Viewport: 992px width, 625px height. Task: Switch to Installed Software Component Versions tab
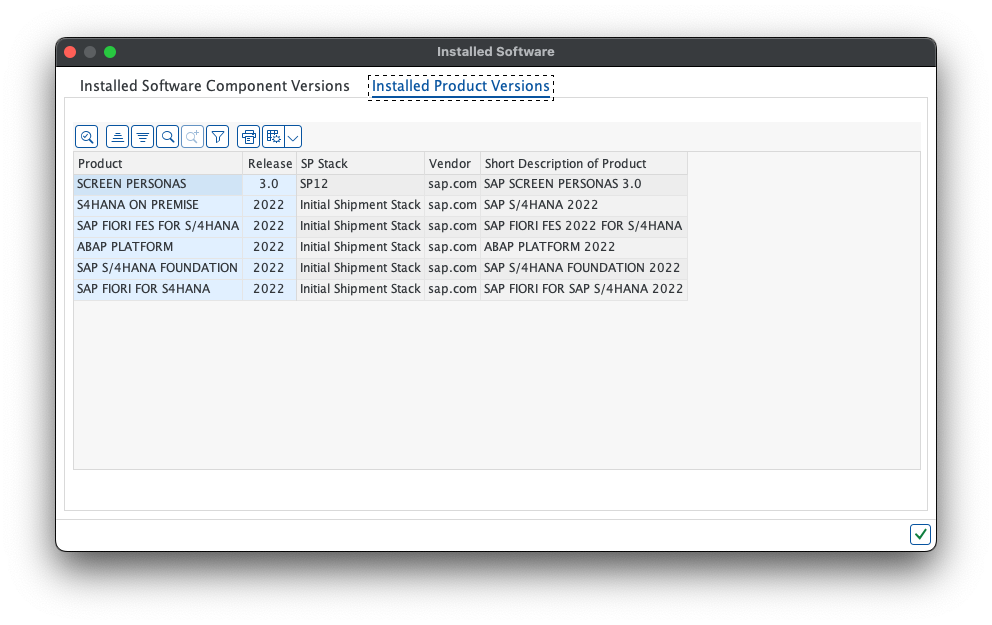[214, 86]
